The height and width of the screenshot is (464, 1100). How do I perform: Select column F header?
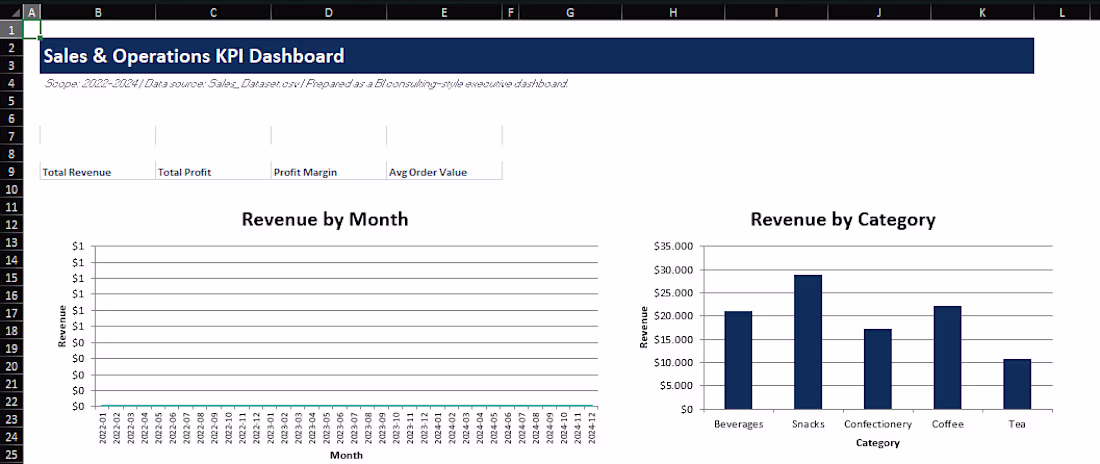[510, 12]
